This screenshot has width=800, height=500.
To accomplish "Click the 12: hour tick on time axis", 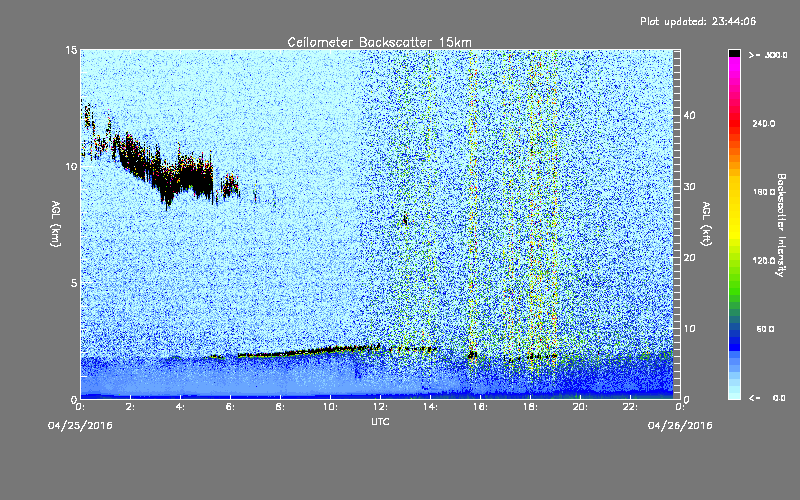I will (x=381, y=407).
